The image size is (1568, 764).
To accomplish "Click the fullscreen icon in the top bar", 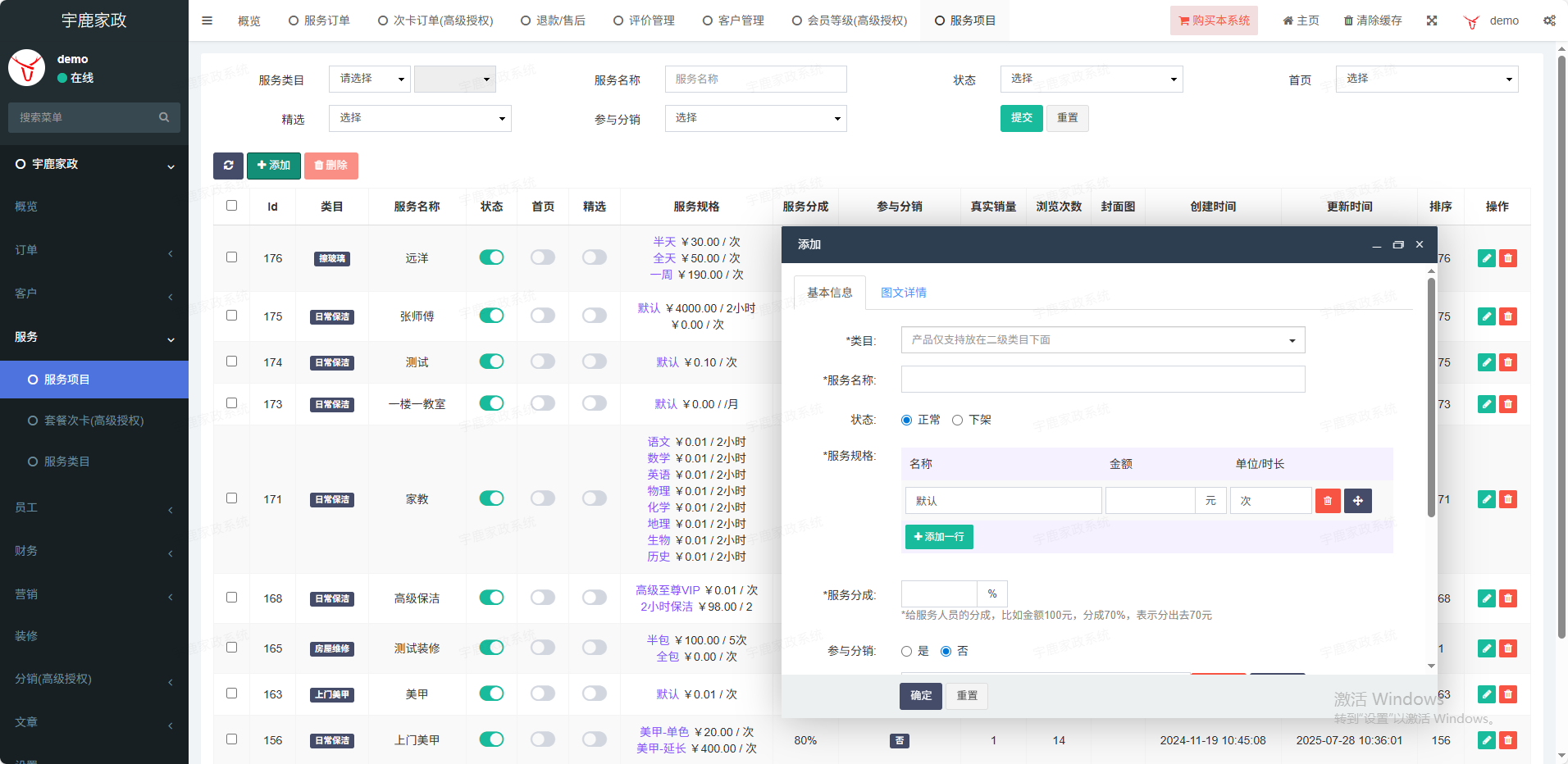I will click(1432, 20).
